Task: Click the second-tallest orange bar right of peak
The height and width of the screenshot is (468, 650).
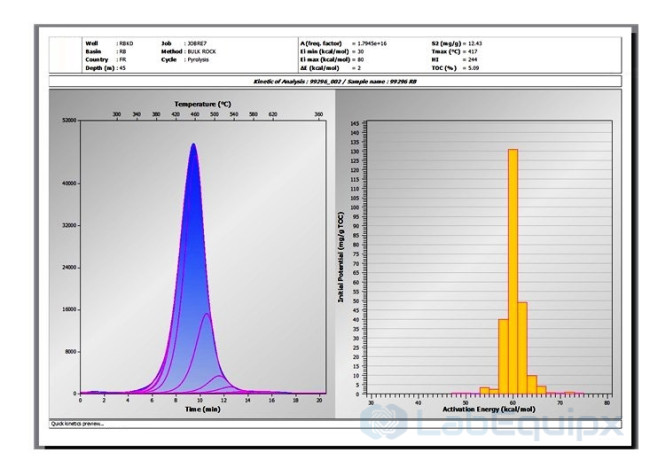Action: (x=523, y=347)
